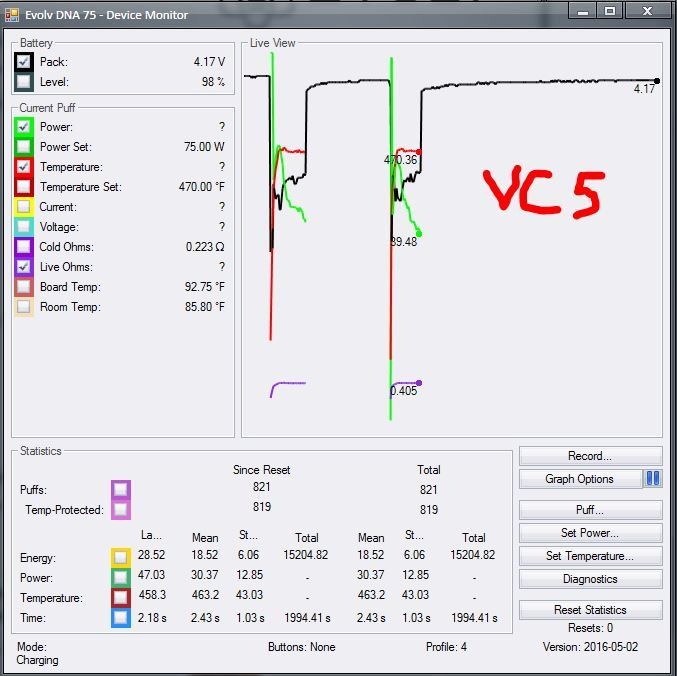This screenshot has height=676, width=677.
Task: Open the Graph Options menu
Action: 580,479
